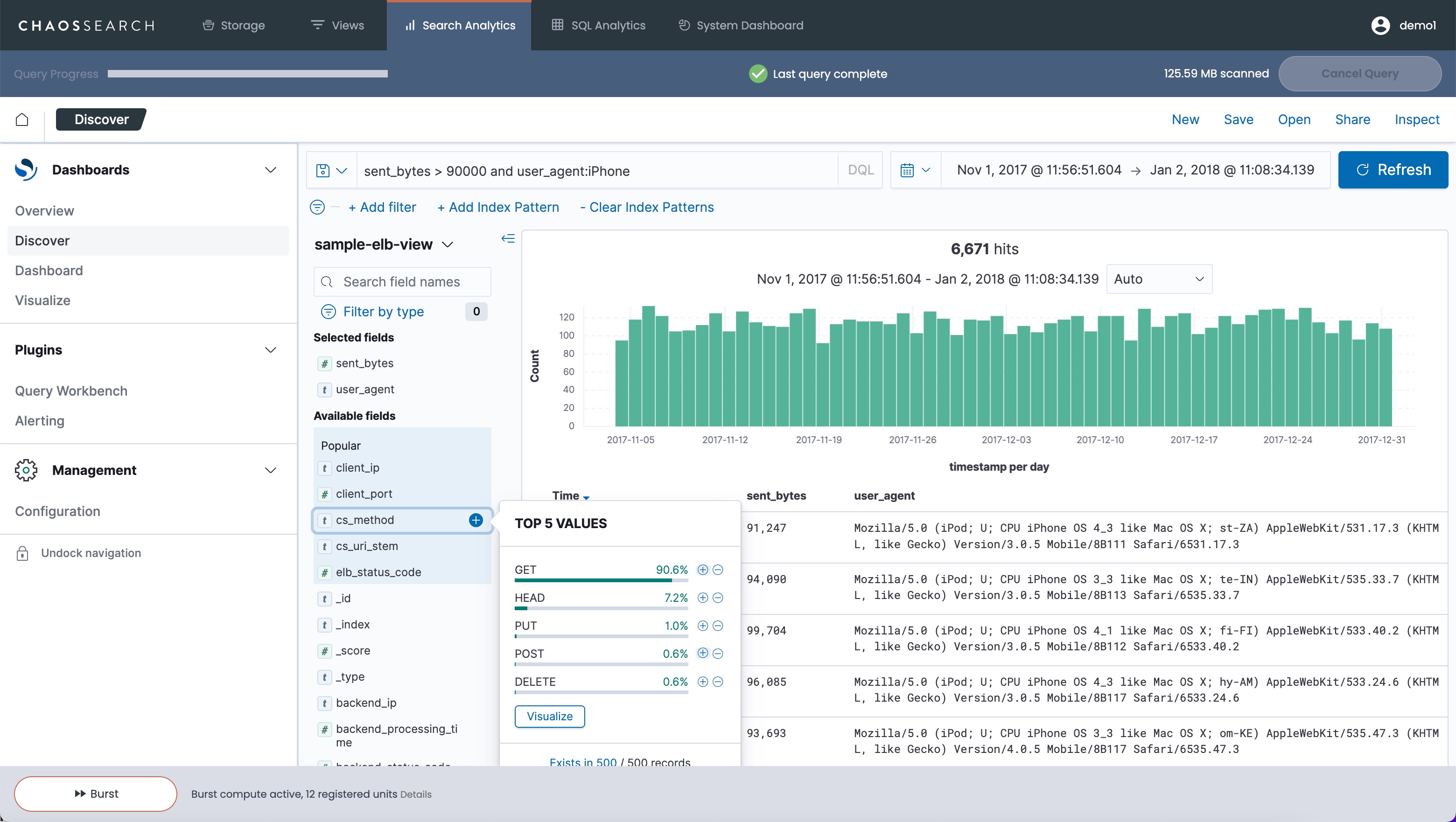Screen dimensions: 1456x822
Task: Click the Search field names input
Action: coord(402,282)
